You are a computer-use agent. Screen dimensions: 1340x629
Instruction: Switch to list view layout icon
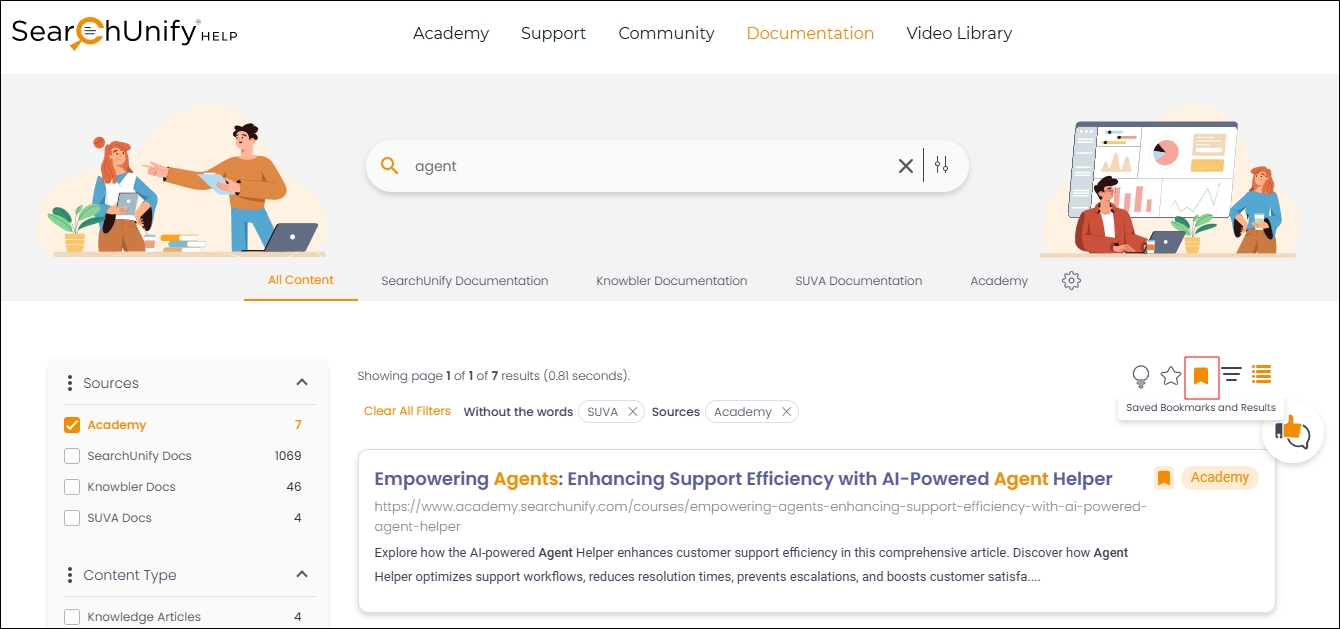coord(1262,375)
